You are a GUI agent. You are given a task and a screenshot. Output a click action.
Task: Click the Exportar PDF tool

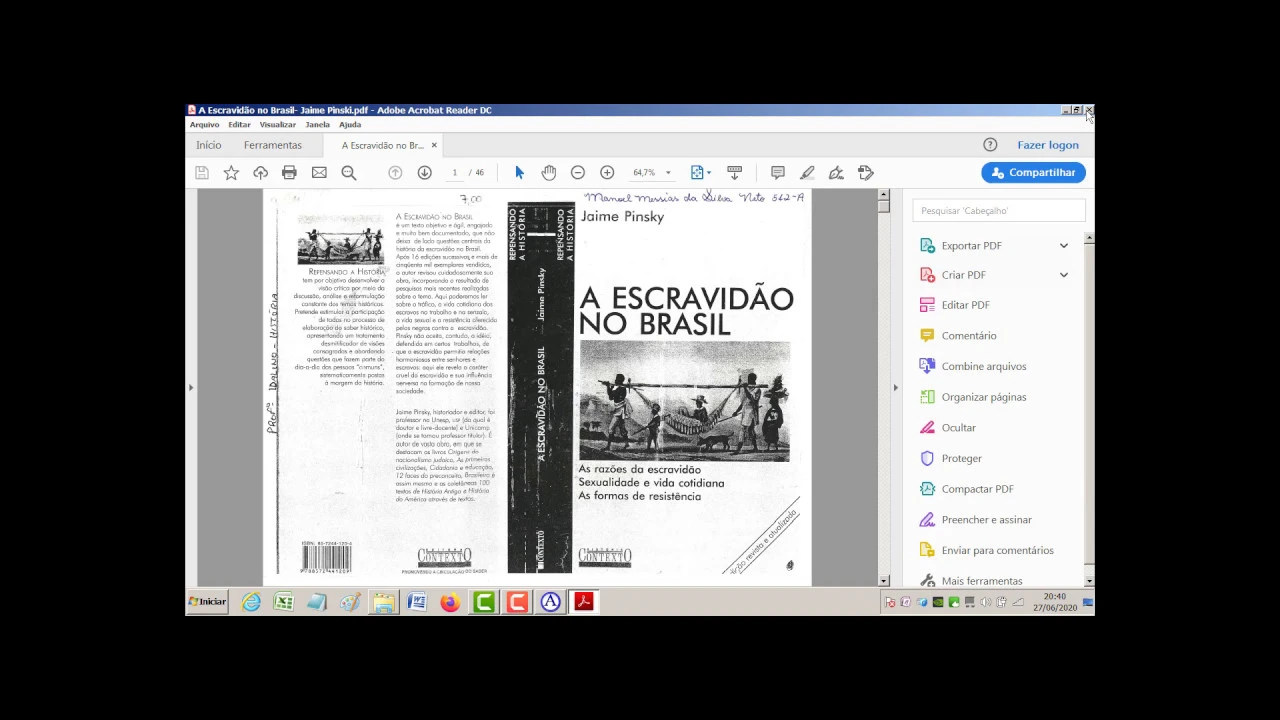pos(971,246)
